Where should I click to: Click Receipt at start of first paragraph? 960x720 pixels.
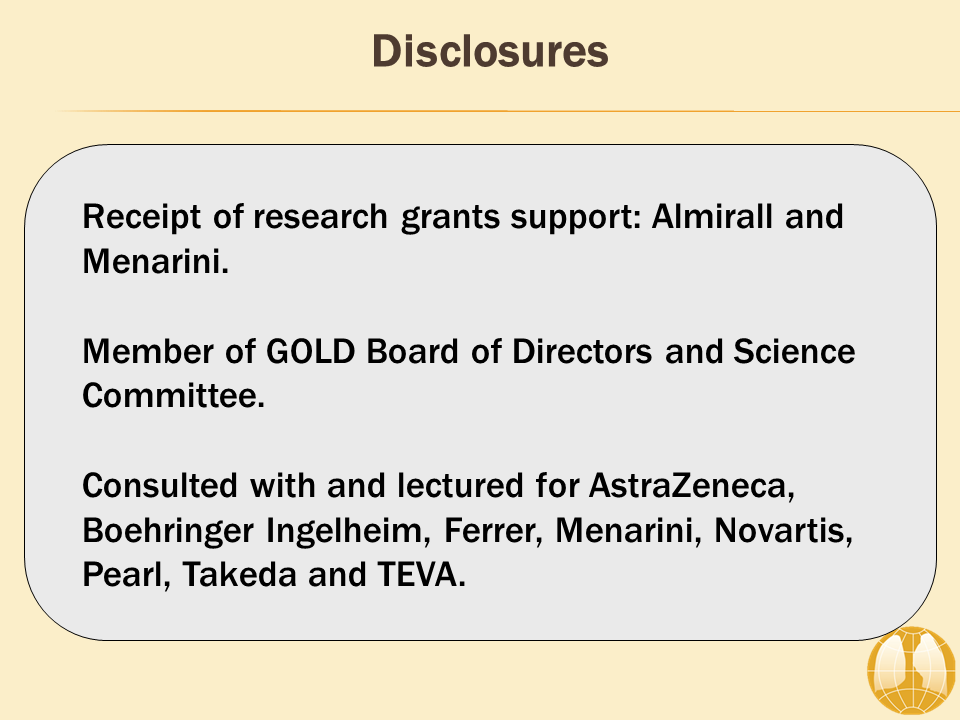pyautogui.click(x=141, y=217)
